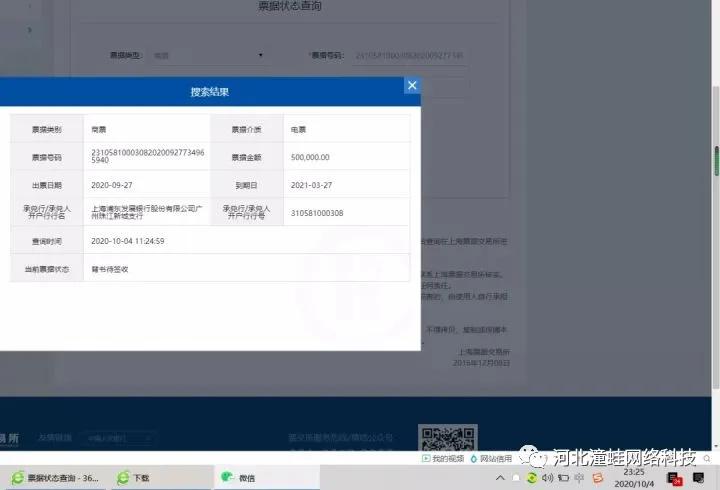The height and width of the screenshot is (490, 720).
Task: Open the Windows action center icon
Action: 698,478
